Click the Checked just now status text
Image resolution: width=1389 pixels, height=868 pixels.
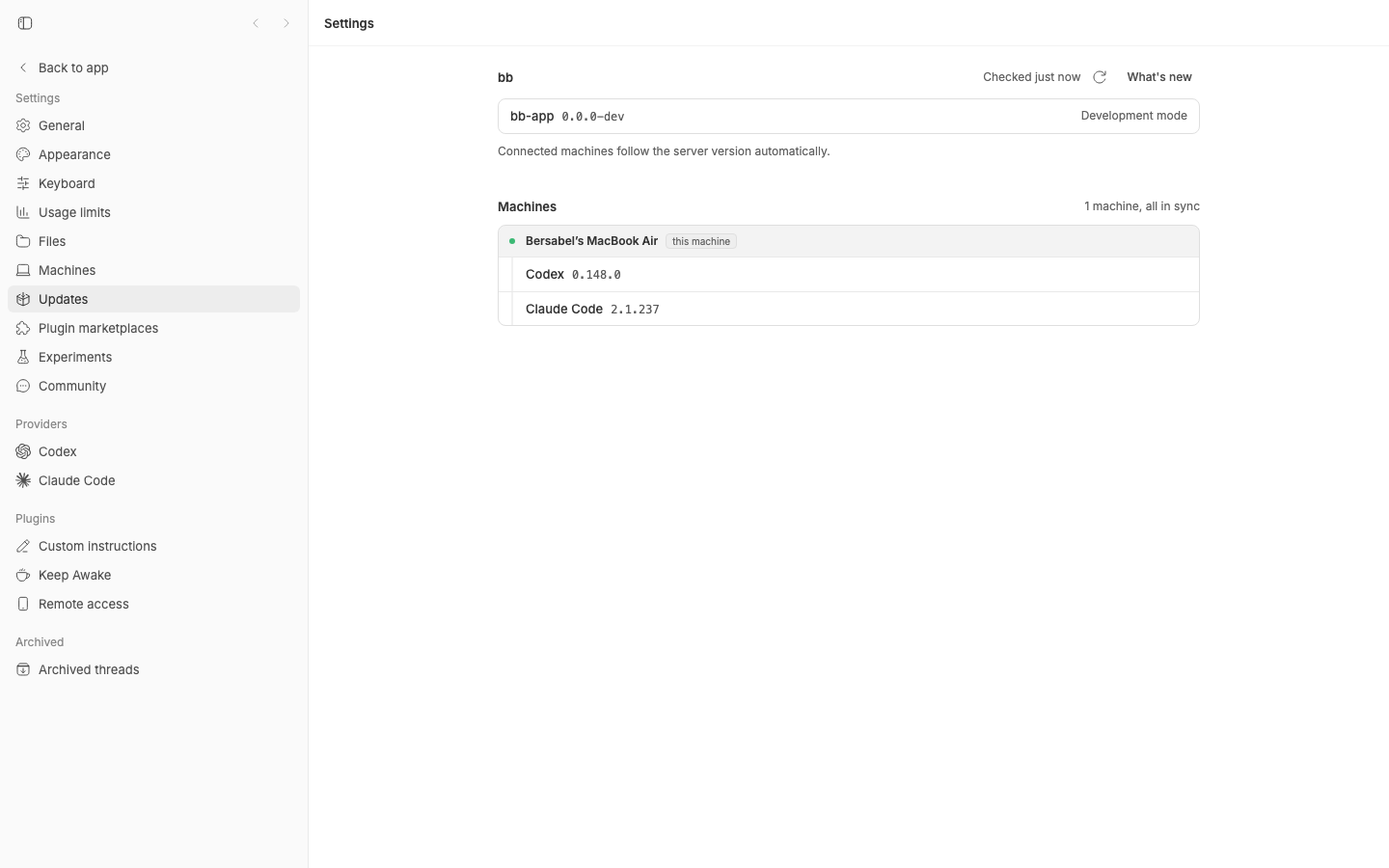[1031, 77]
